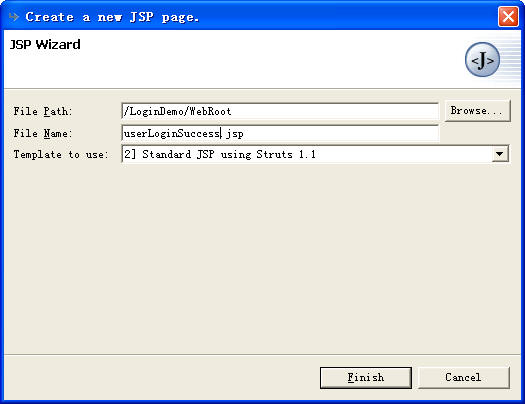Click the File Name label
The width and height of the screenshot is (525, 404).
coord(43,133)
